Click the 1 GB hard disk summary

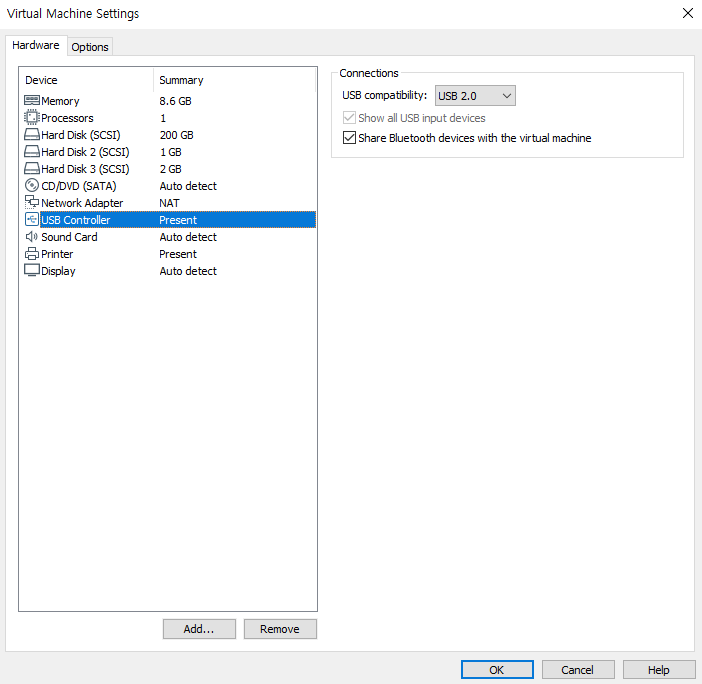tap(171, 152)
